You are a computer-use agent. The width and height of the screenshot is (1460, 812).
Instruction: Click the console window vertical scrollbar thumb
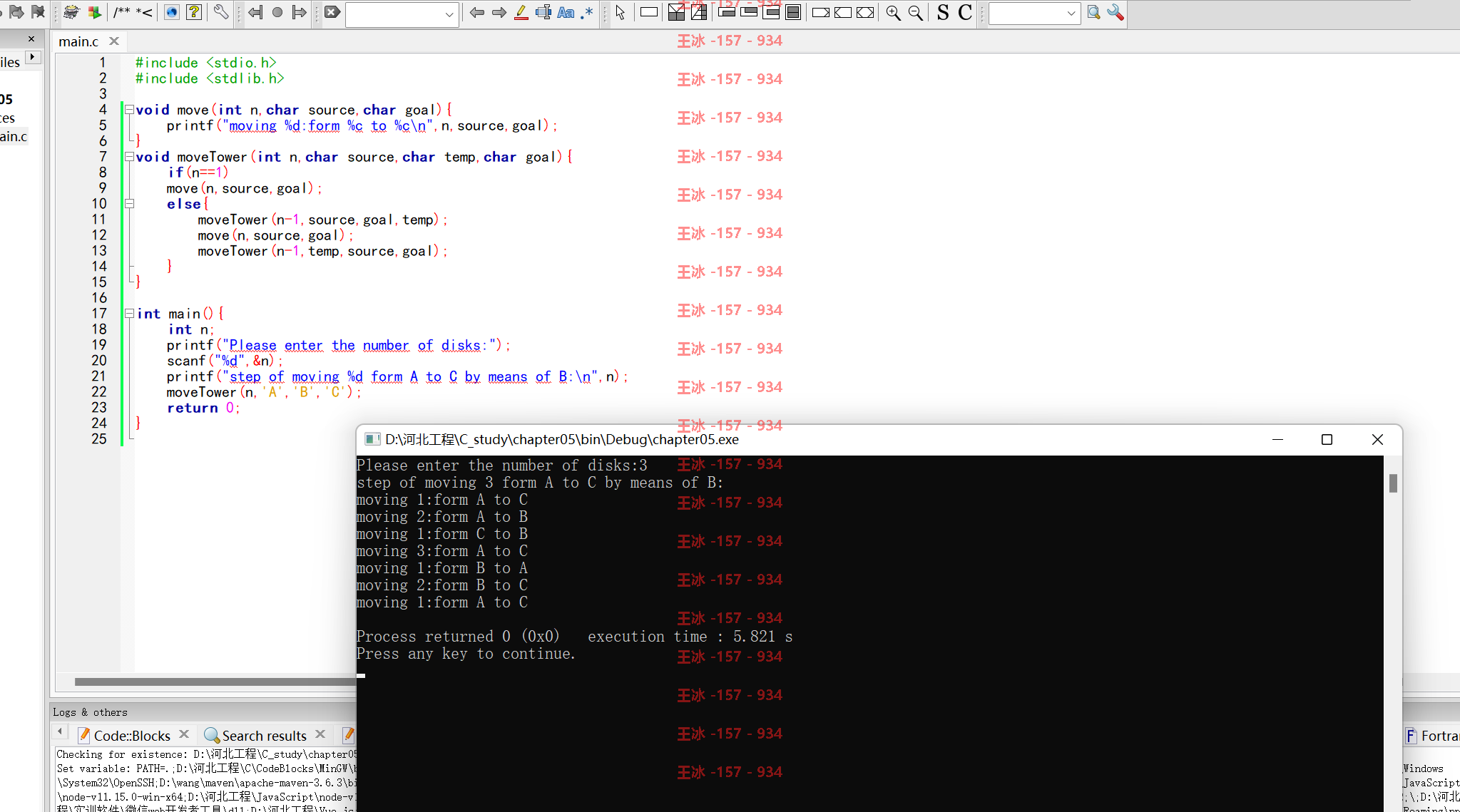pyautogui.click(x=1393, y=483)
